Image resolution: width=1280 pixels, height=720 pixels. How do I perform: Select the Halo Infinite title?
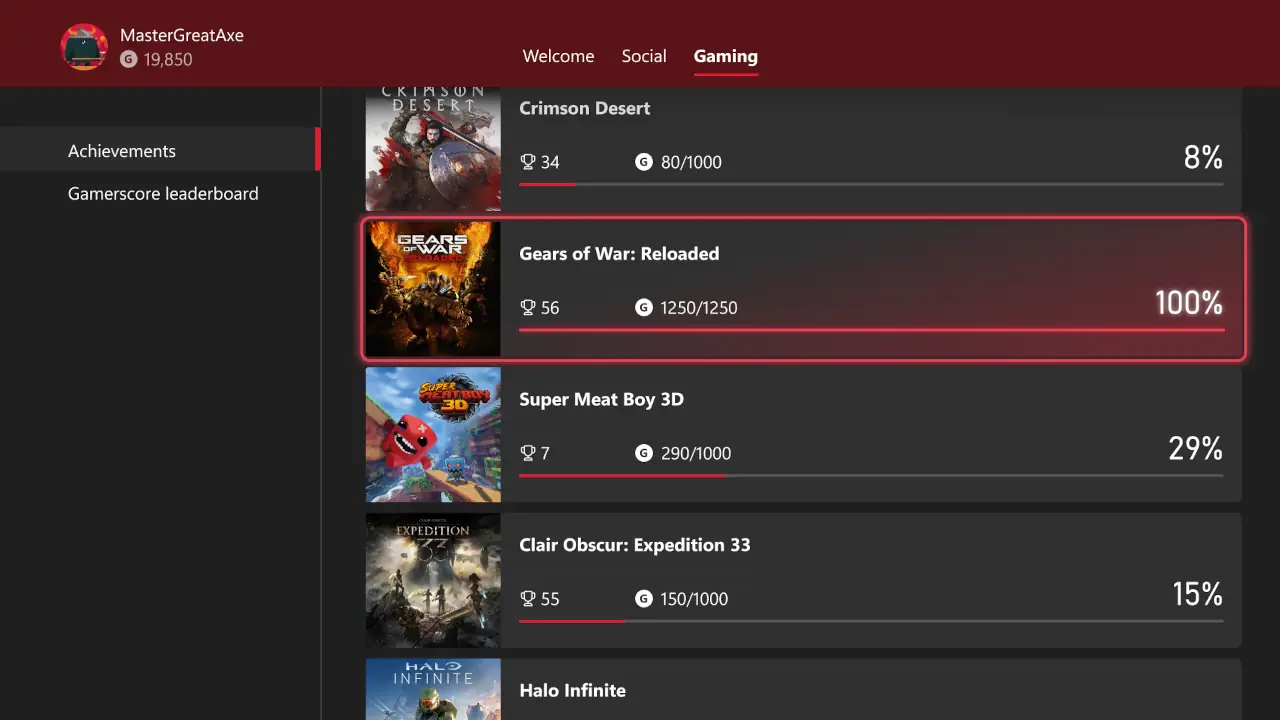[572, 690]
